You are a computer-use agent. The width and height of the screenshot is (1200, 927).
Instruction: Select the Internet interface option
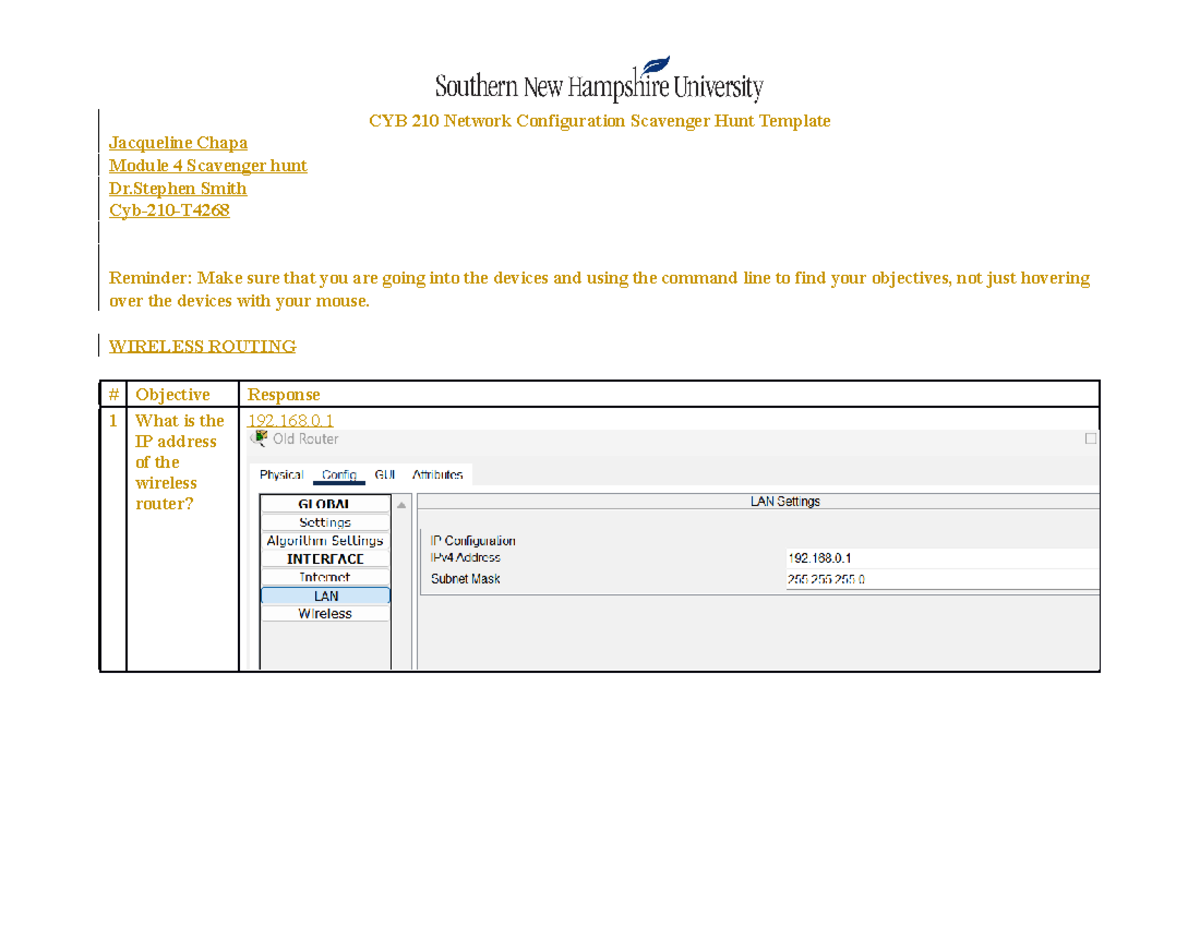[x=325, y=577]
